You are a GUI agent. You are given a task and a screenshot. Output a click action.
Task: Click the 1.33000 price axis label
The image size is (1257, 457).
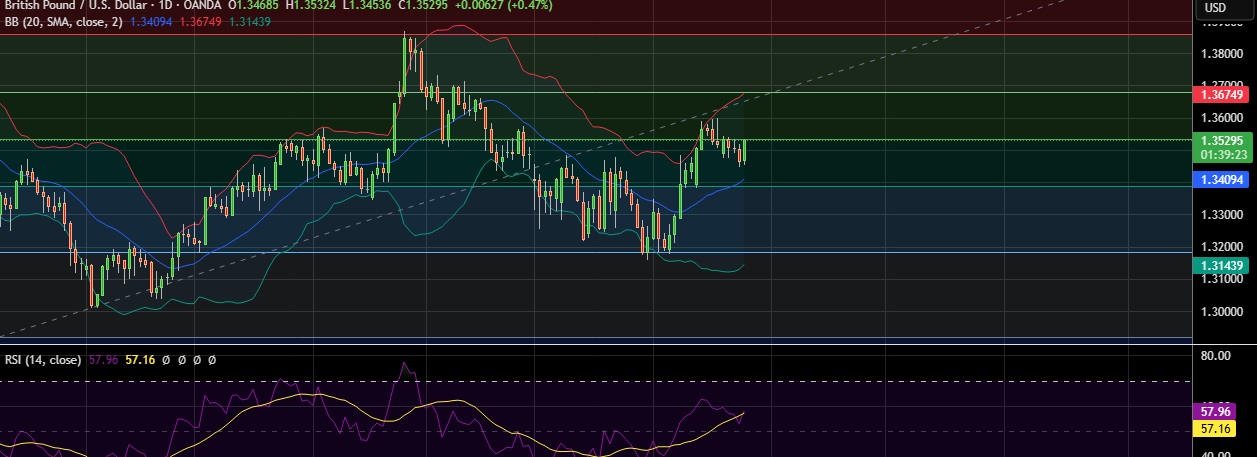click(x=1222, y=215)
